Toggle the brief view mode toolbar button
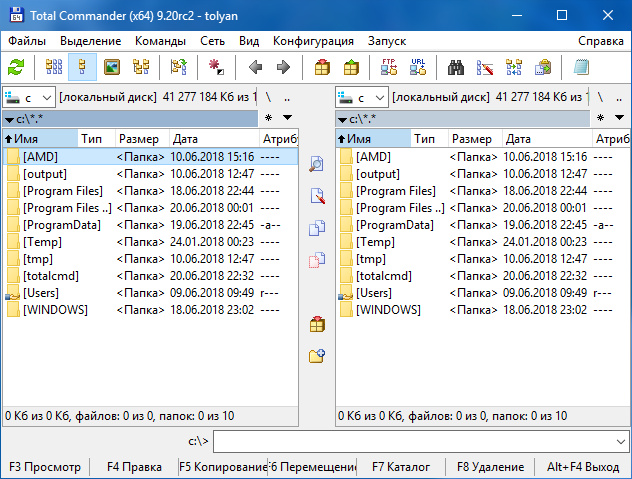This screenshot has width=632, height=479. 54,67
